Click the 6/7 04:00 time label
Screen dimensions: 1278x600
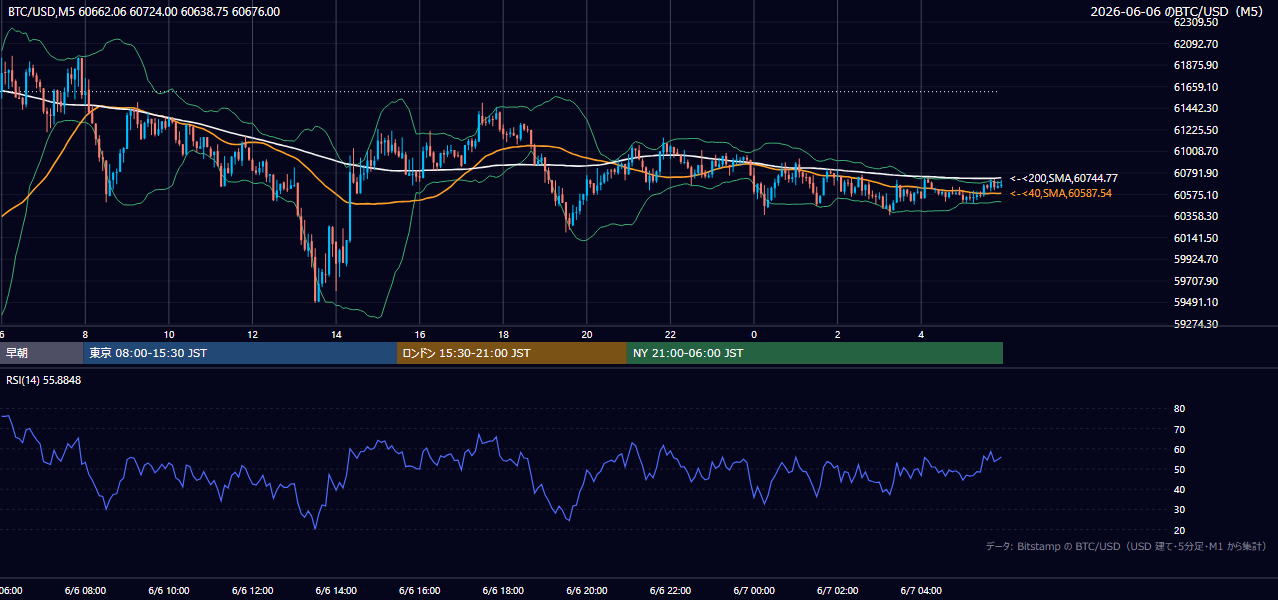click(921, 591)
